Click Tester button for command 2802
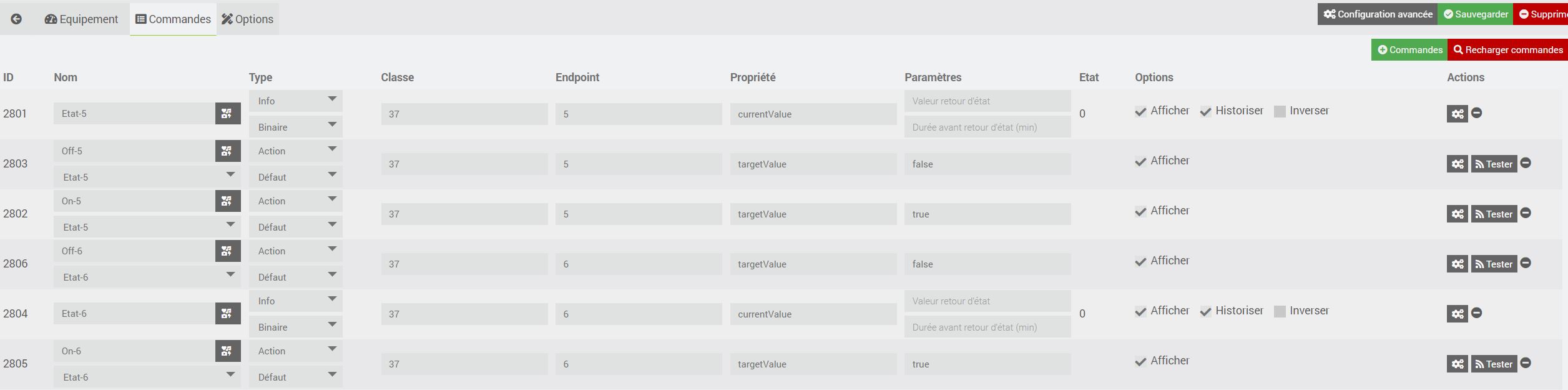Image resolution: width=1568 pixels, height=390 pixels. pos(1493,214)
